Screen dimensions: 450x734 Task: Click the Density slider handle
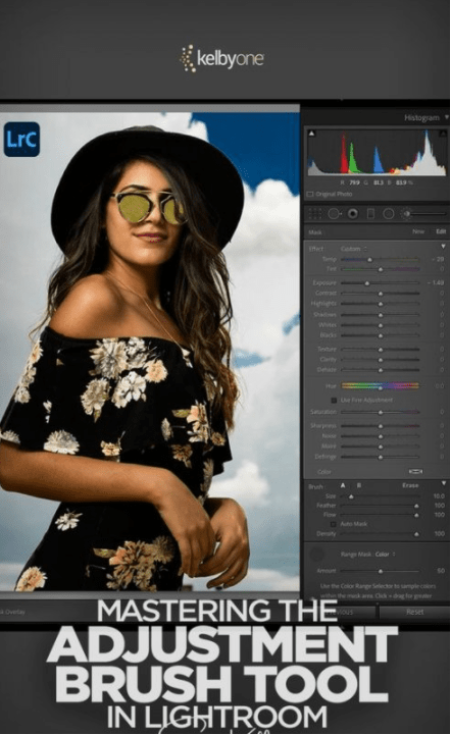click(416, 534)
